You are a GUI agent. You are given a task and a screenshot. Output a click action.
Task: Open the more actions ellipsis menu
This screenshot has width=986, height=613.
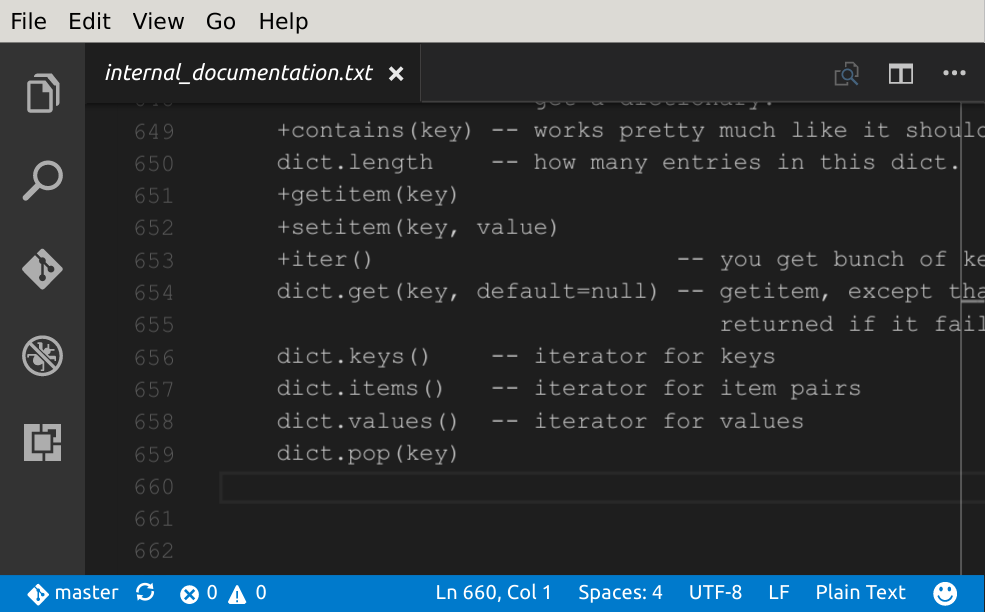[954, 74]
